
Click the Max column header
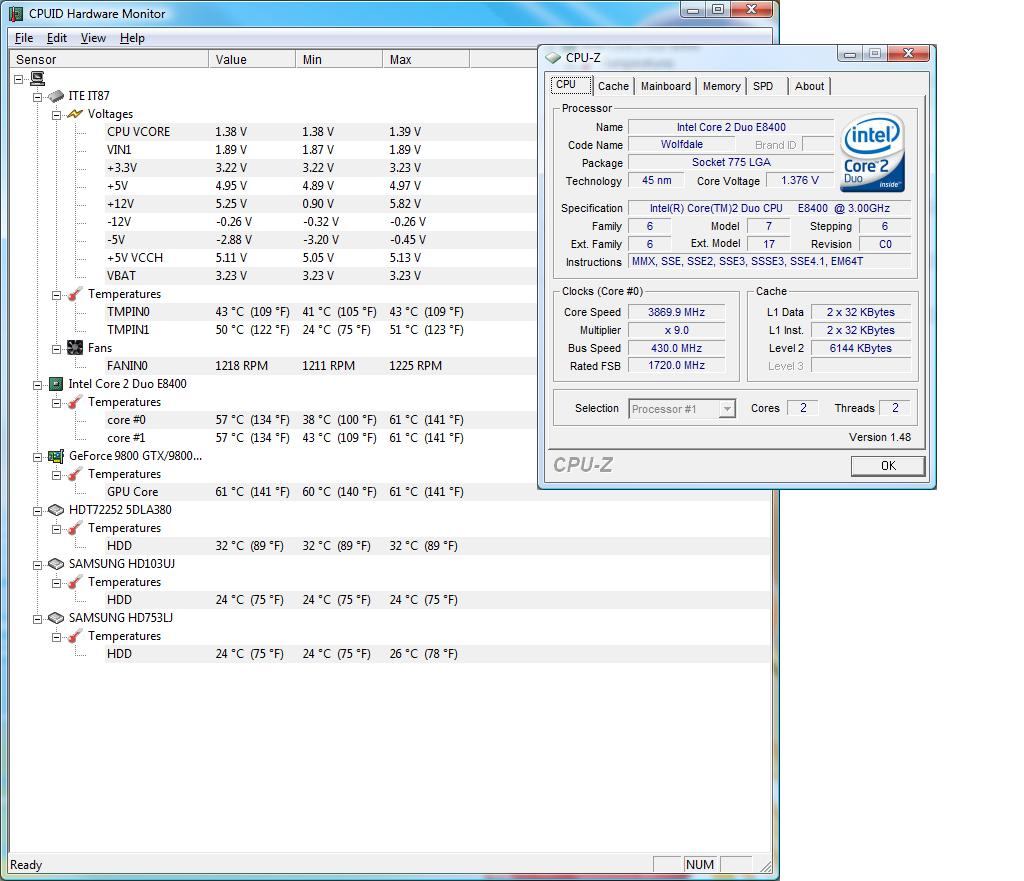pos(426,59)
